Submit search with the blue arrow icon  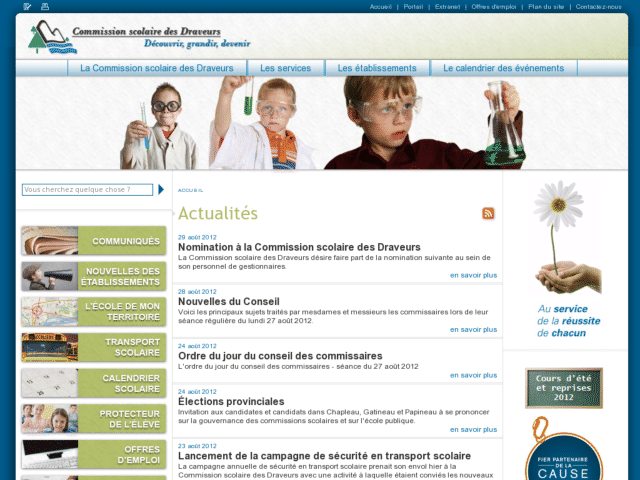pos(161,189)
